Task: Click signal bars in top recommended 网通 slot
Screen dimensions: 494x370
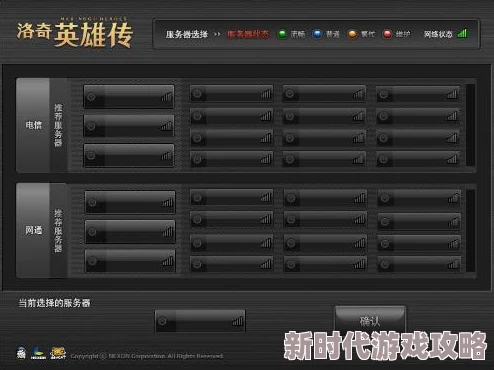Action: (x=168, y=202)
